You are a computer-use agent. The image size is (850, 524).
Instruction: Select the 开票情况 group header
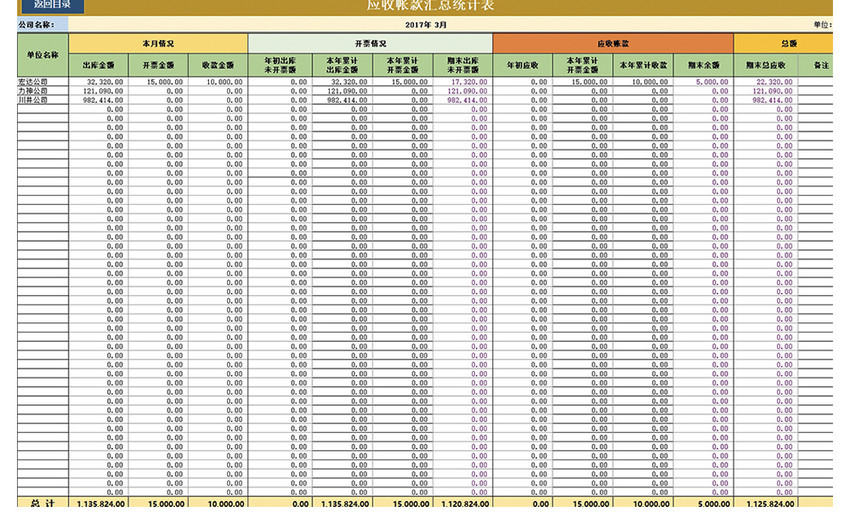coord(370,43)
